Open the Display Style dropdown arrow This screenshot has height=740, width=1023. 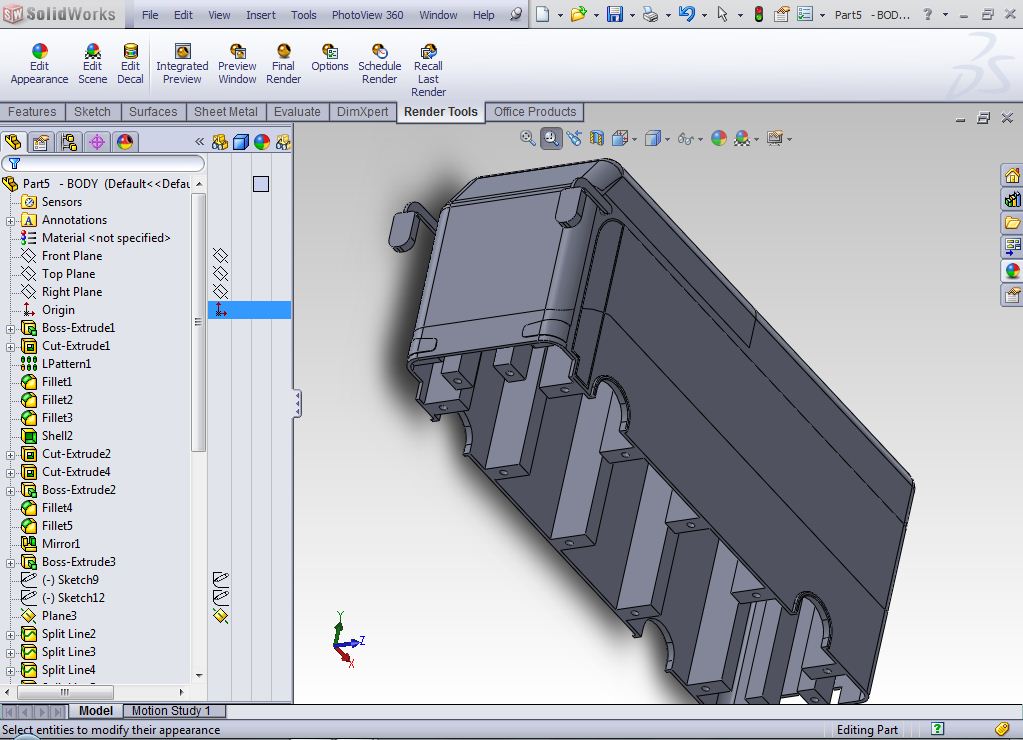pos(667,139)
